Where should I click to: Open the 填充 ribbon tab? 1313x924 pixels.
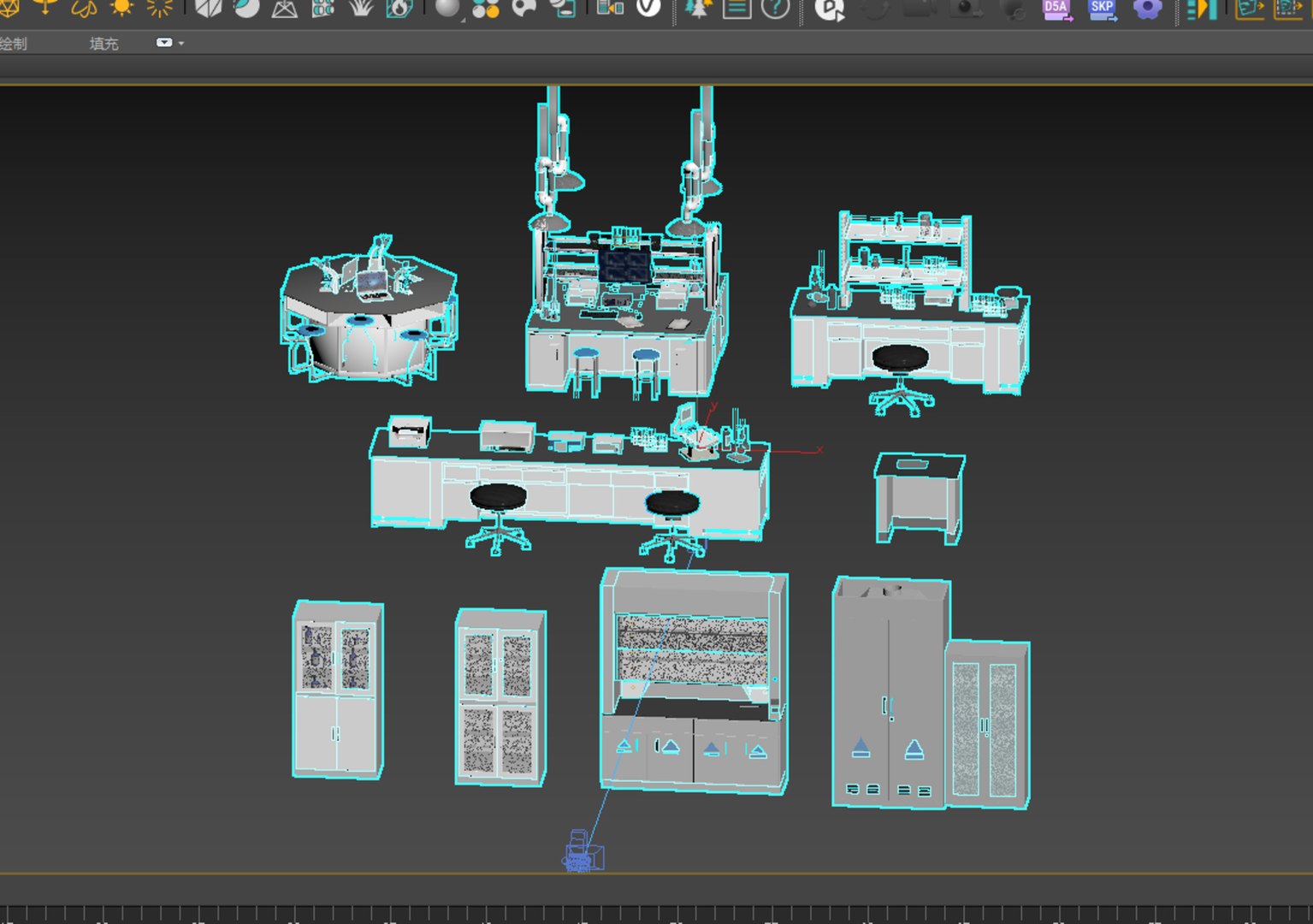[104, 44]
